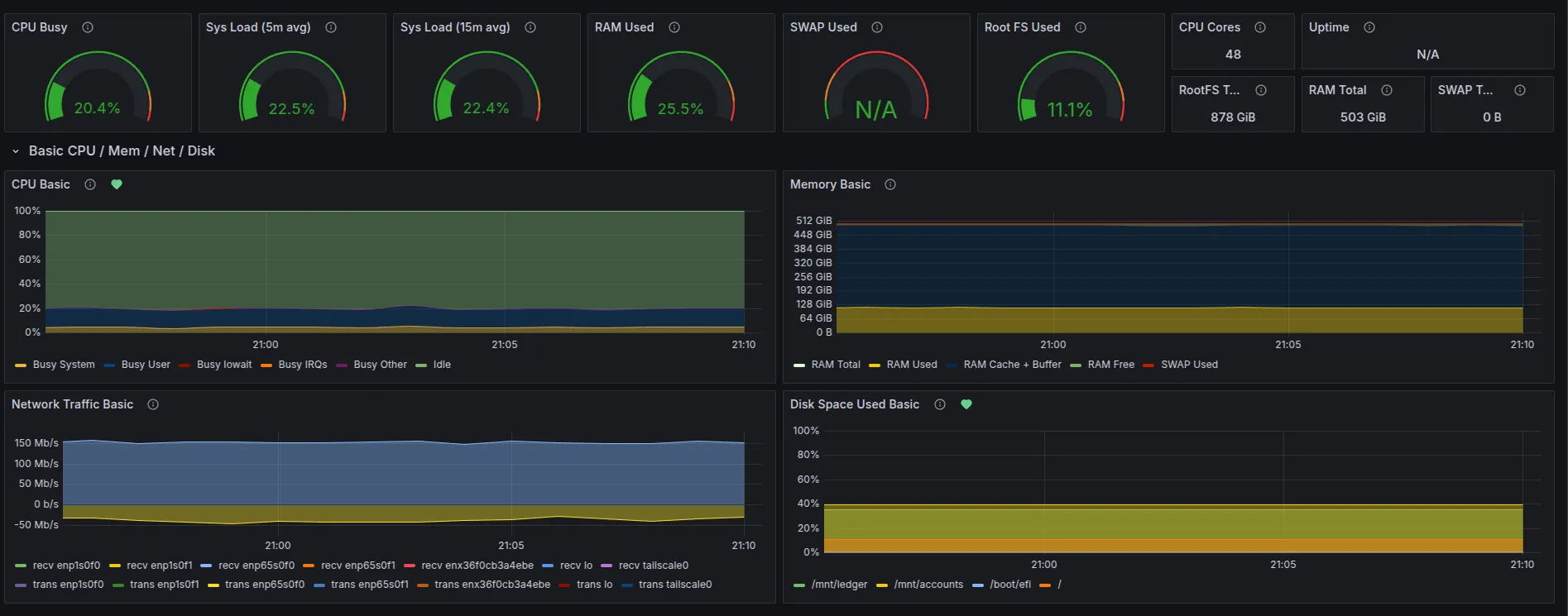Open the Root FS Used panel title menu

1022,27
